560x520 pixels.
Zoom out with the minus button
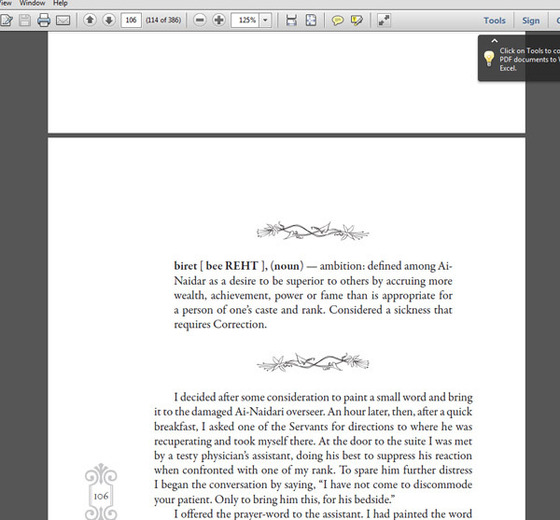(200, 20)
